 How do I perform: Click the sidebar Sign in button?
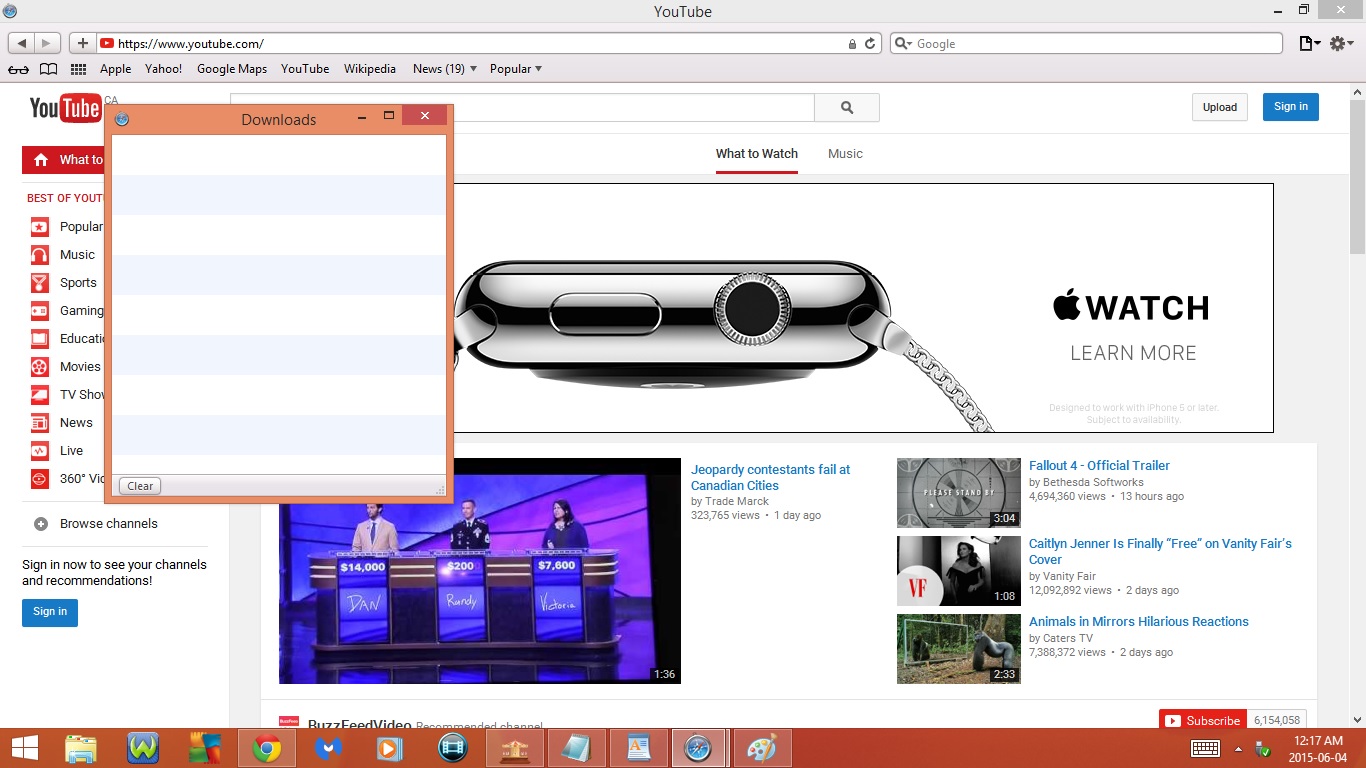50,612
